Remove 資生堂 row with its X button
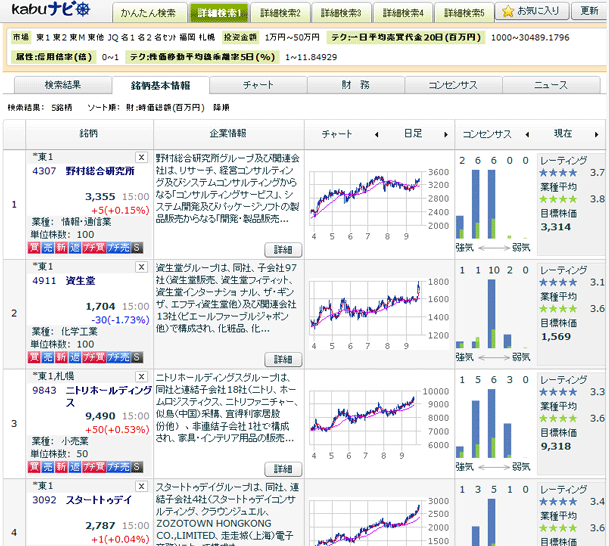610x546 pixels. [141, 267]
